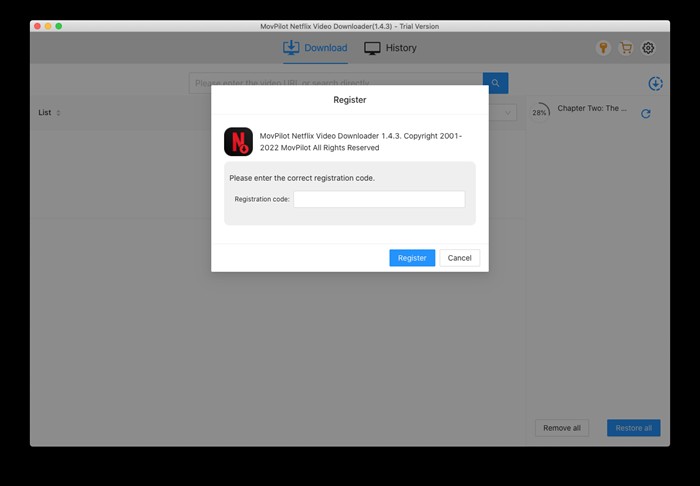This screenshot has height=486, width=700.
Task: Click the key registration icon
Action: pos(603,48)
